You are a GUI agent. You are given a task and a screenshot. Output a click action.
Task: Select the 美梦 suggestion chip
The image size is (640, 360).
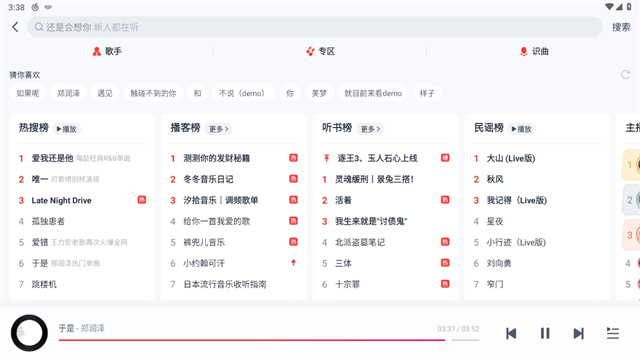(319, 93)
